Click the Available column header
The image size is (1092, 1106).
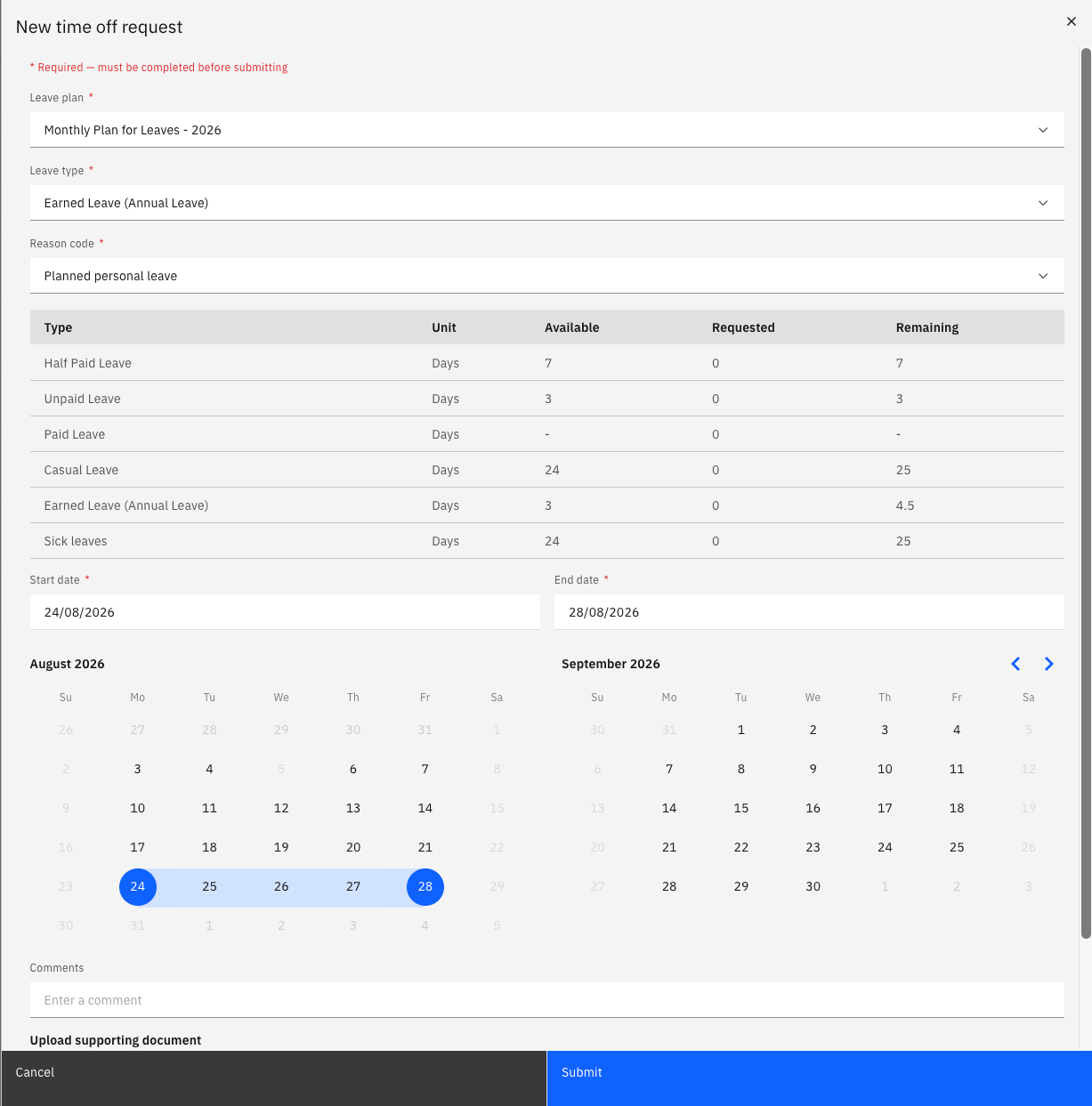point(572,327)
